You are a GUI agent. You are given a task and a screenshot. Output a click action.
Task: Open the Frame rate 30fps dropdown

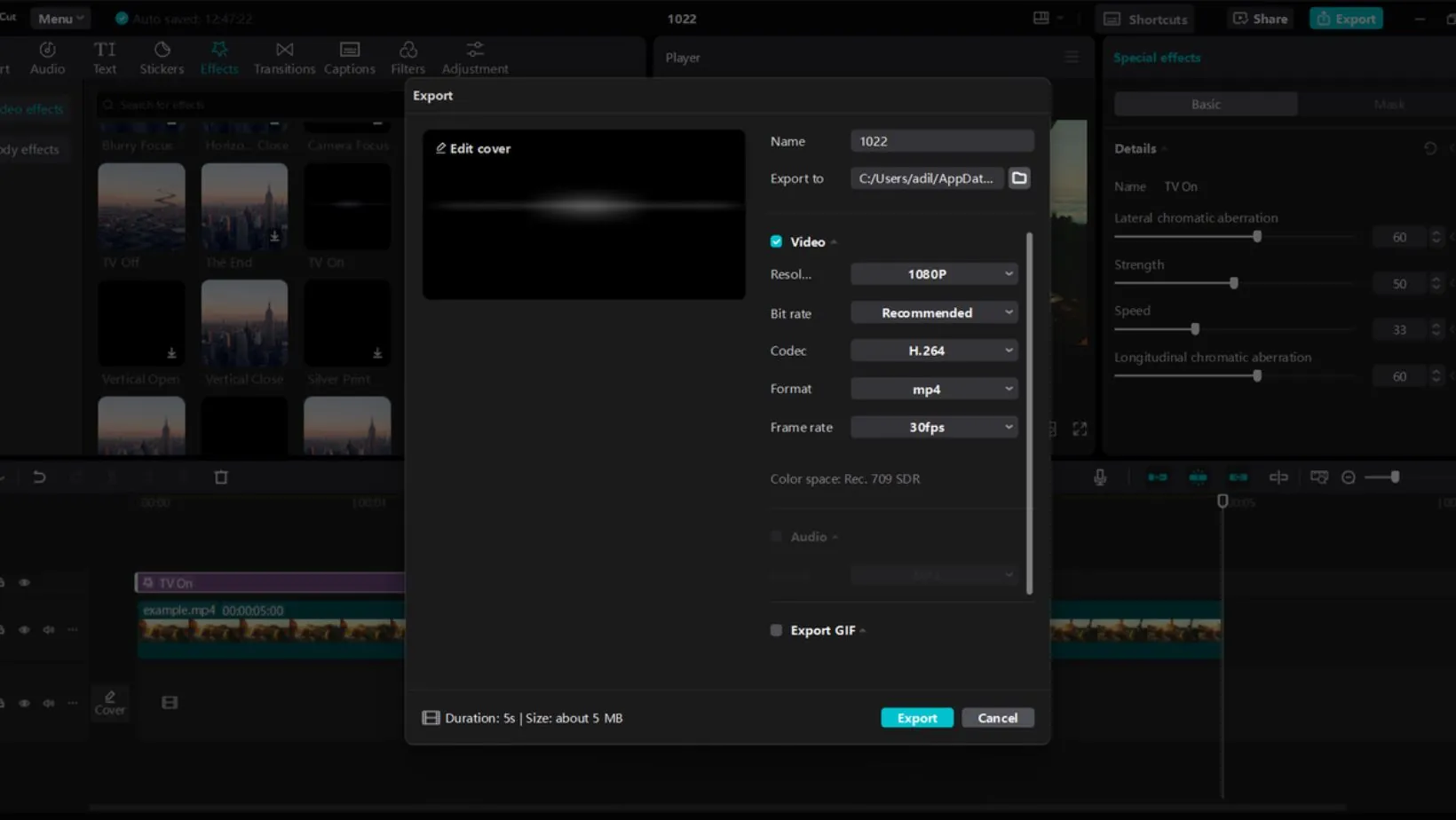[x=934, y=427]
